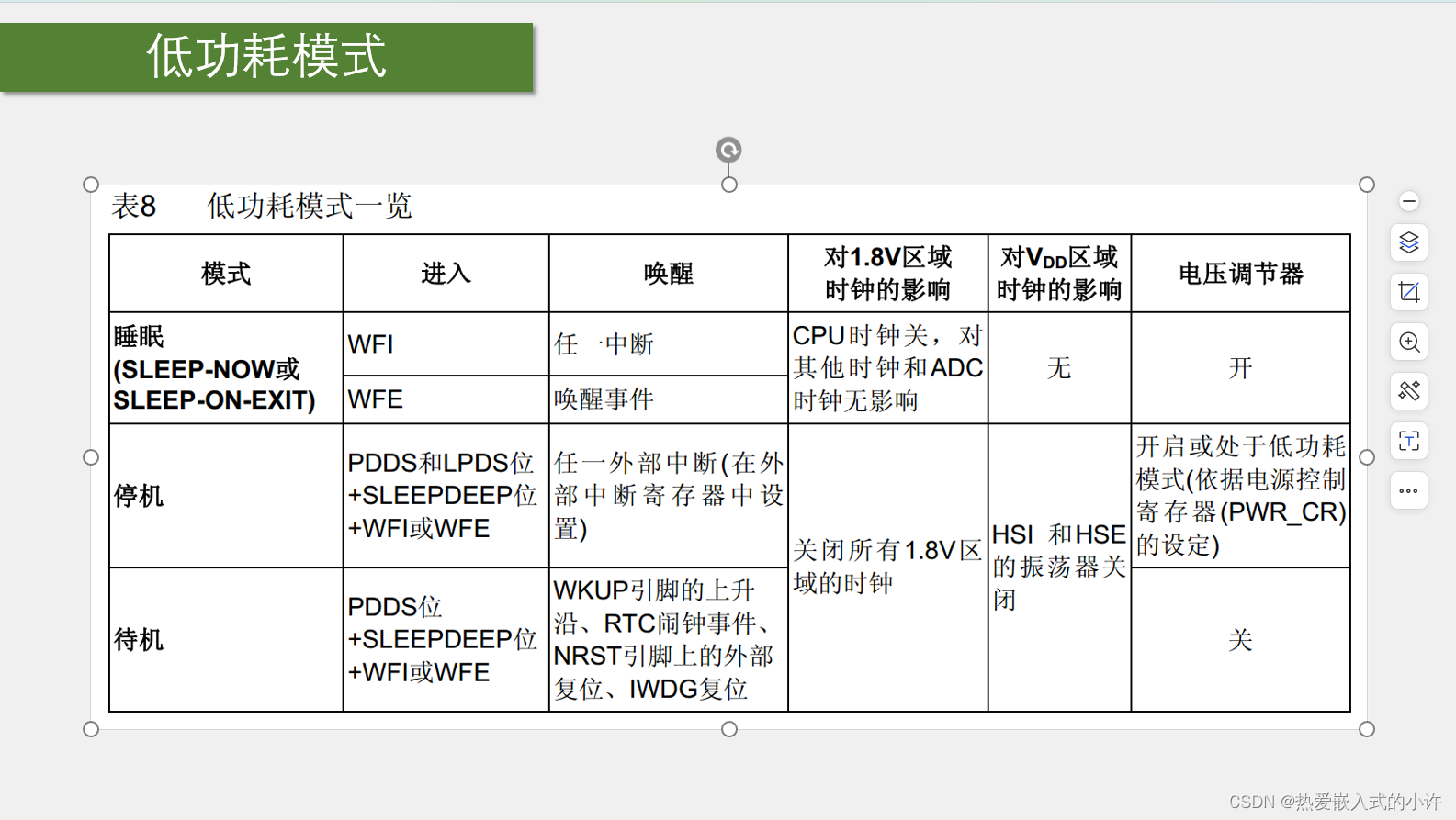Screen dimensions: 1456x820
Task: Click the extract text from image icon
Action: [x=1409, y=441]
